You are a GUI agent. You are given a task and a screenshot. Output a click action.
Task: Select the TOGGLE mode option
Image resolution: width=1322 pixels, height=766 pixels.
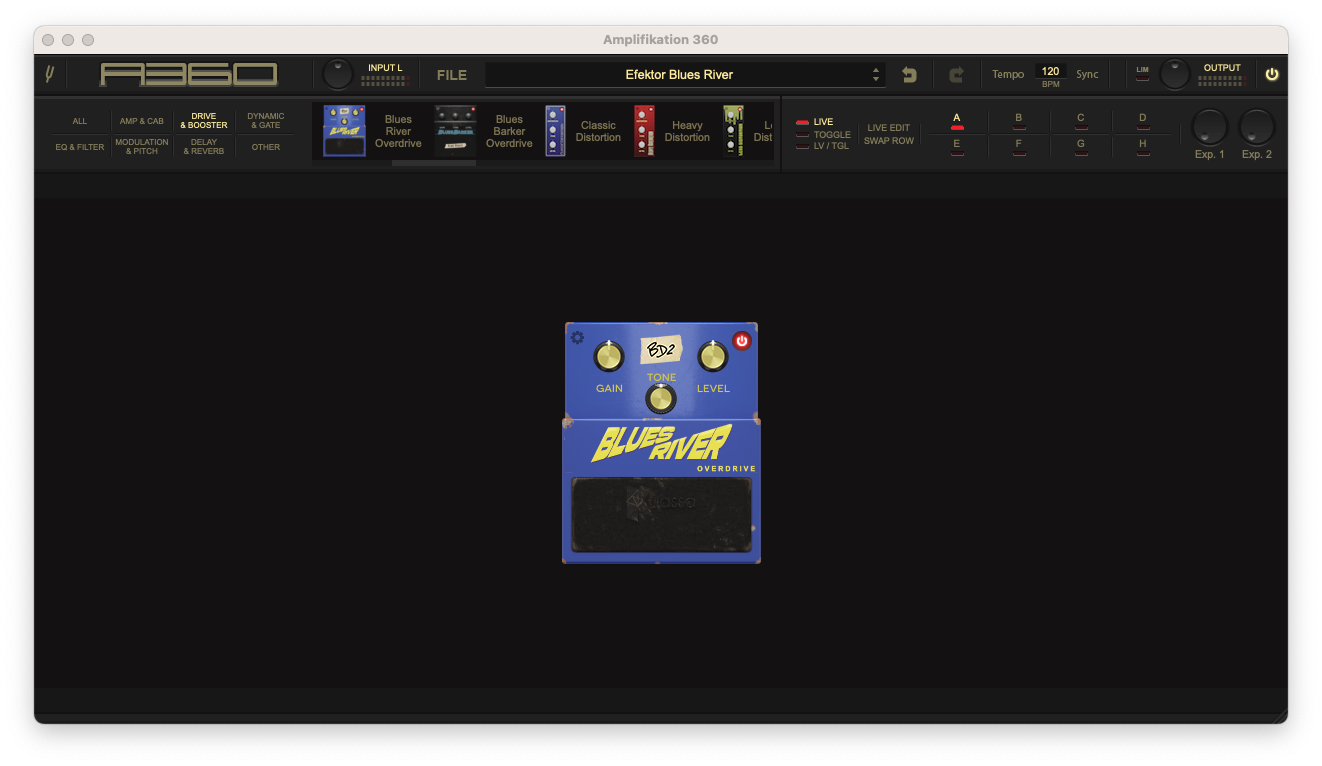(823, 134)
